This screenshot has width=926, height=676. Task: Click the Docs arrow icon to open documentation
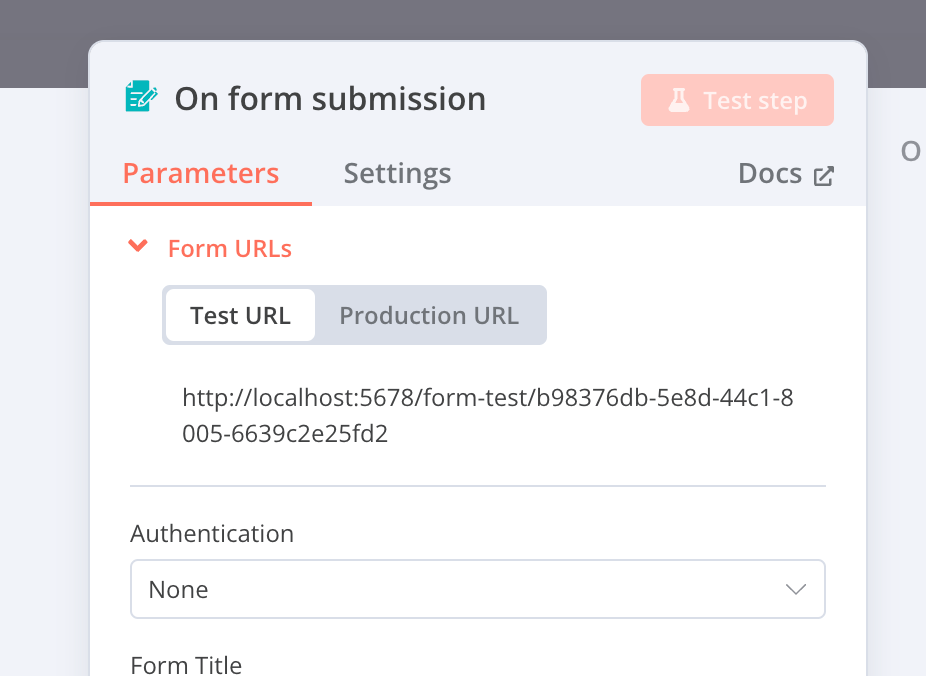pyautogui.click(x=823, y=173)
